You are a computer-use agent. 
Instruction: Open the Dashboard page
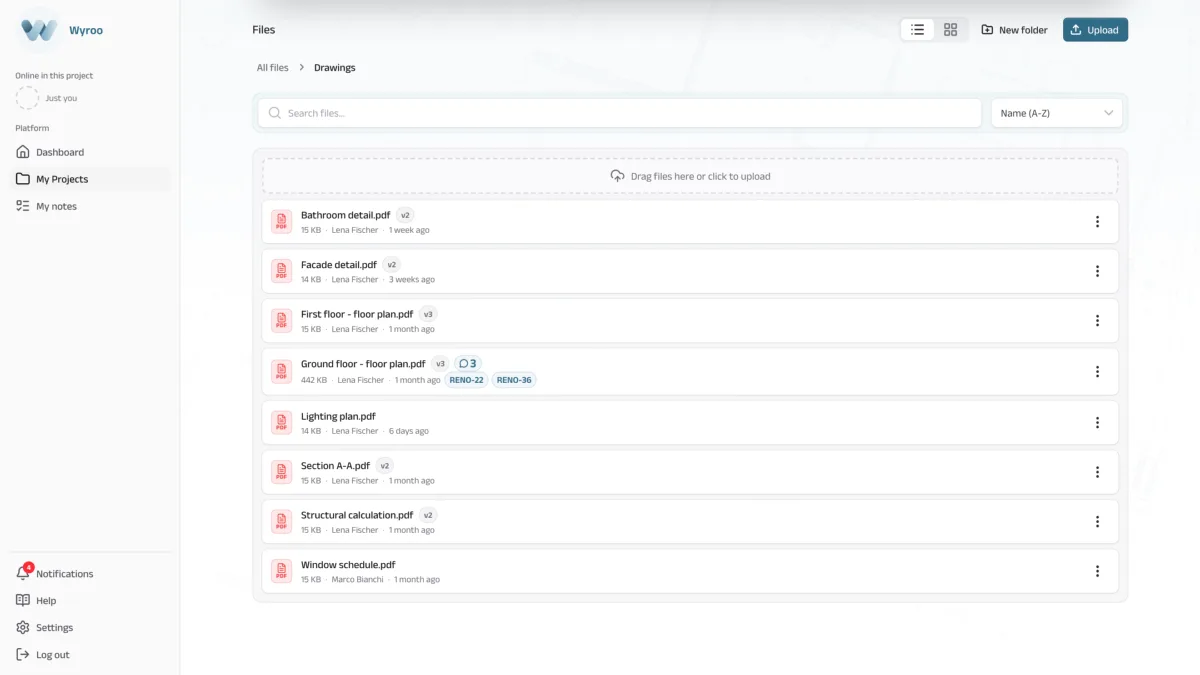click(x=60, y=152)
